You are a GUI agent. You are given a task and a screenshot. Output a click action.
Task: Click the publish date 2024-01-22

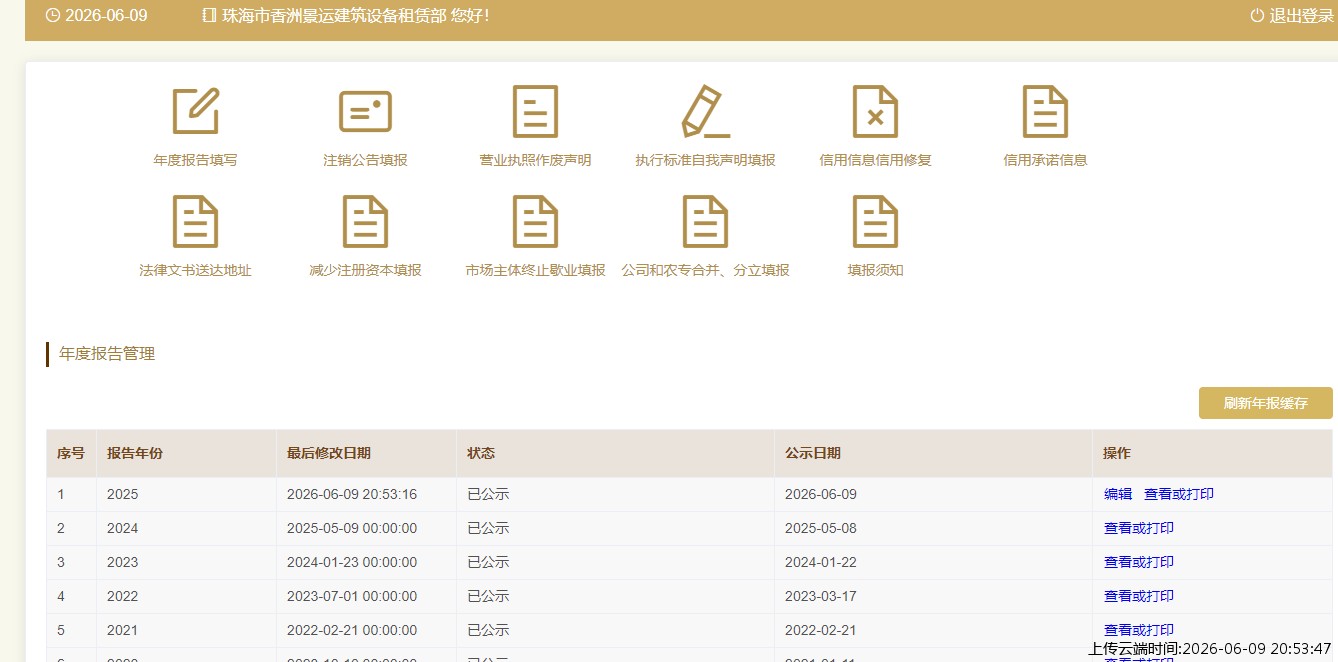[821, 562]
